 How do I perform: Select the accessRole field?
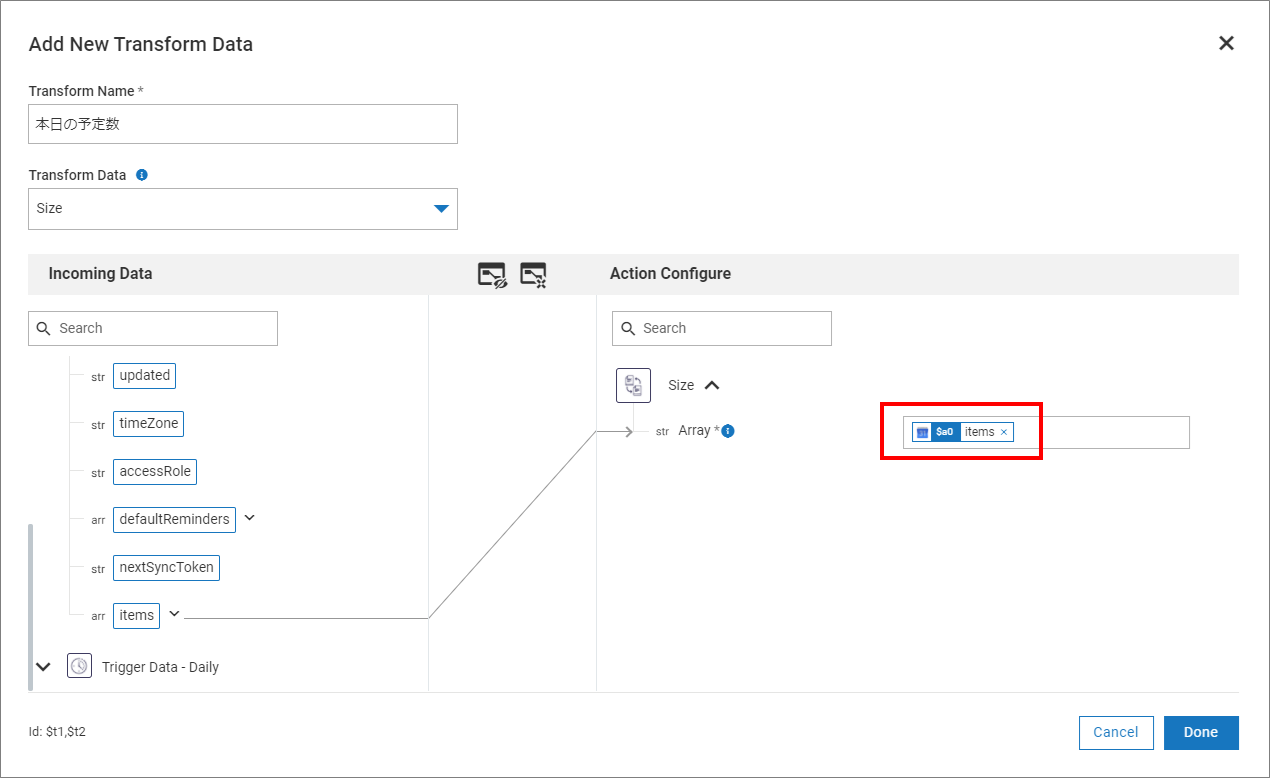click(155, 471)
